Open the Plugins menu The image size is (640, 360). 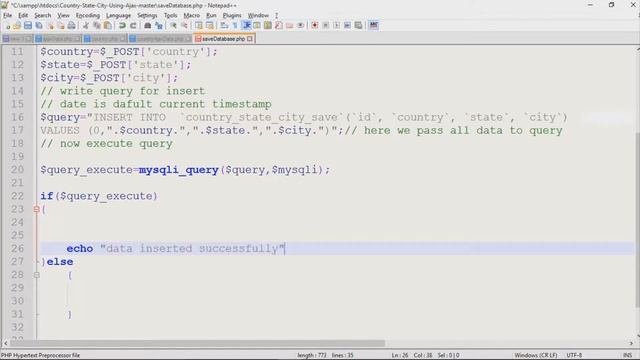[232, 15]
